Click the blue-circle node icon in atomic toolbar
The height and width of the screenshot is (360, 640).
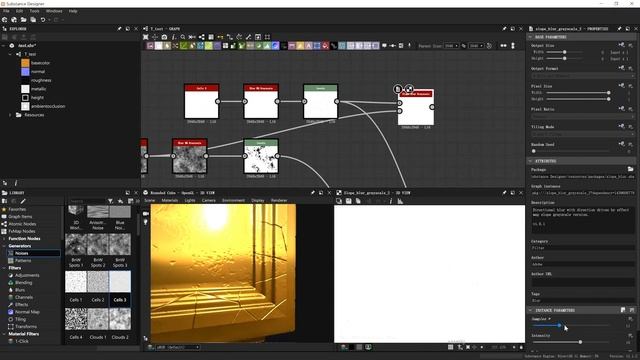click(x=276, y=46)
